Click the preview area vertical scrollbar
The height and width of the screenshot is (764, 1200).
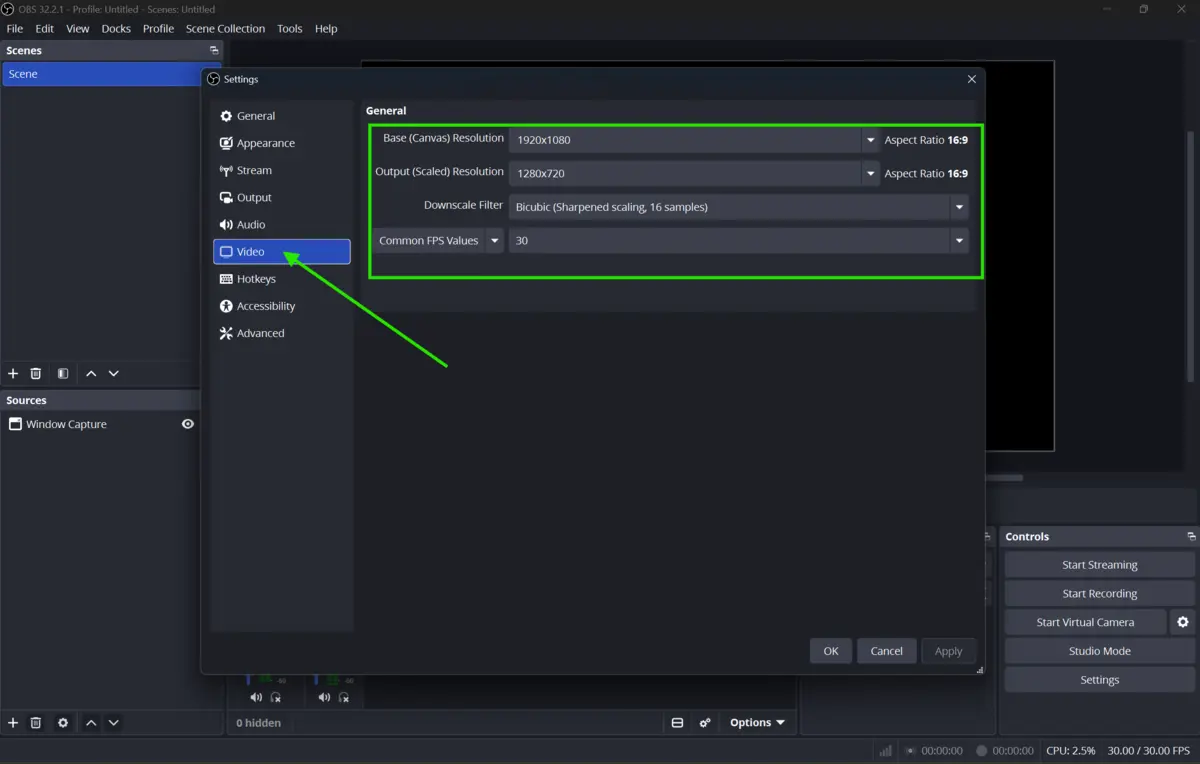point(1190,255)
